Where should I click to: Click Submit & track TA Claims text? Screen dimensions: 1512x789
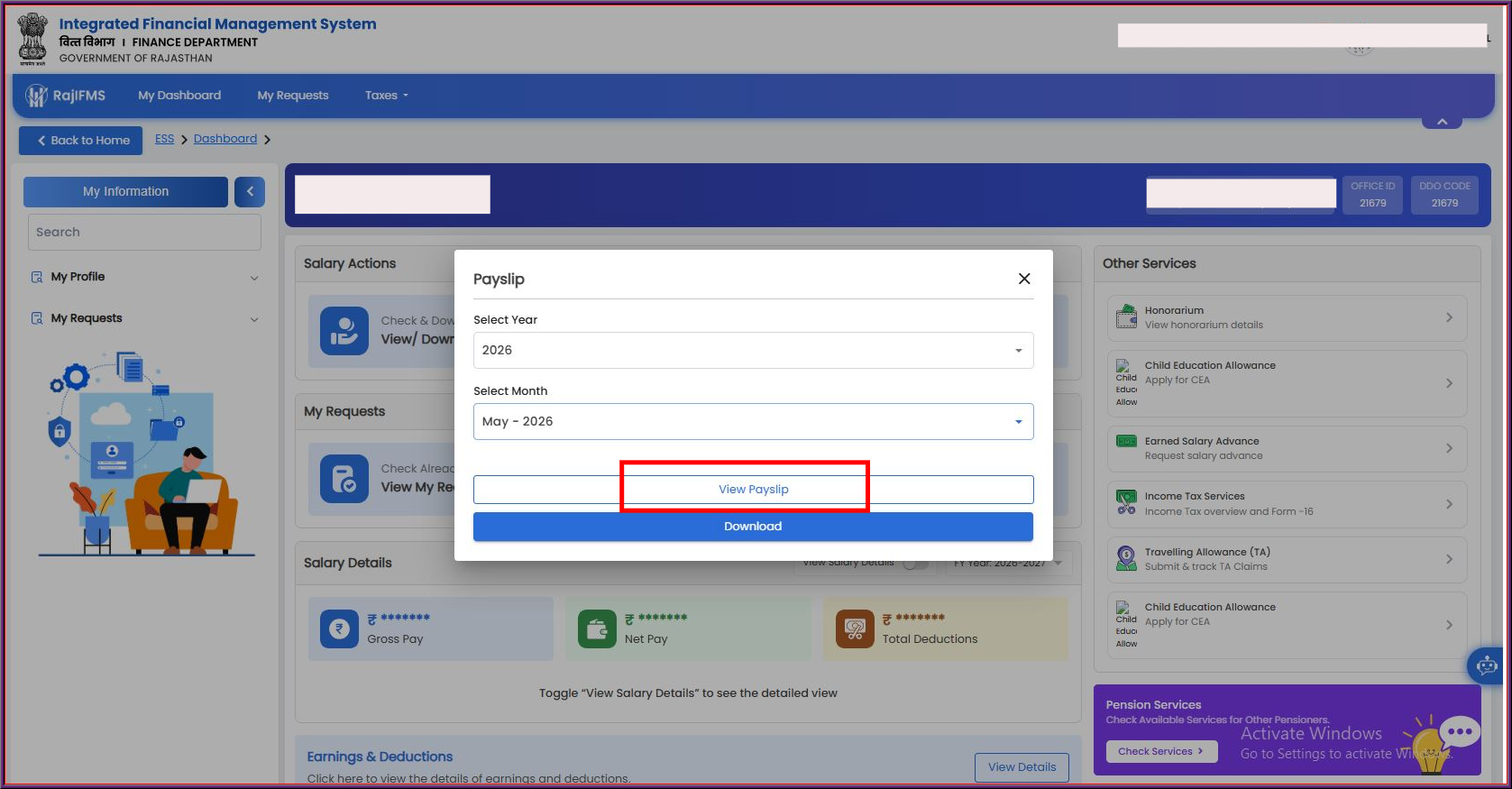(x=1205, y=567)
